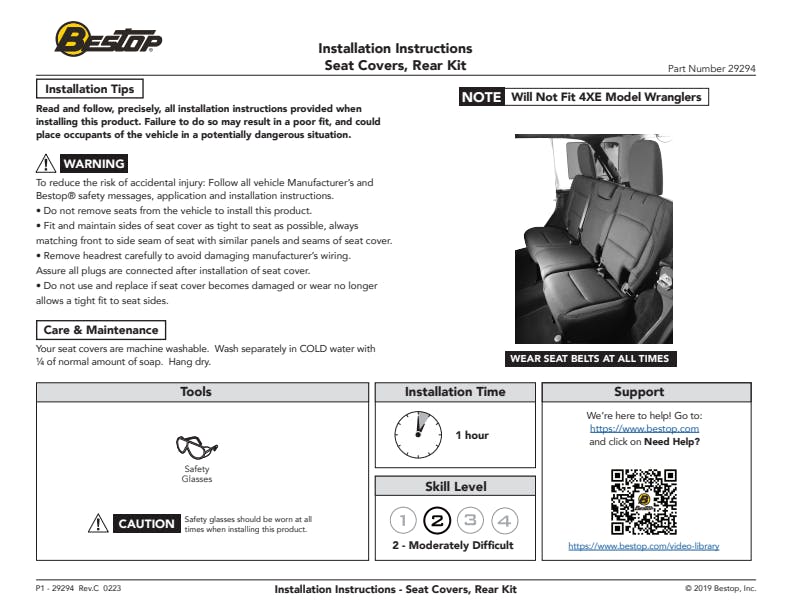Click skill level circle 4
Image resolution: width=792 pixels, height=612 pixels.
[504, 520]
